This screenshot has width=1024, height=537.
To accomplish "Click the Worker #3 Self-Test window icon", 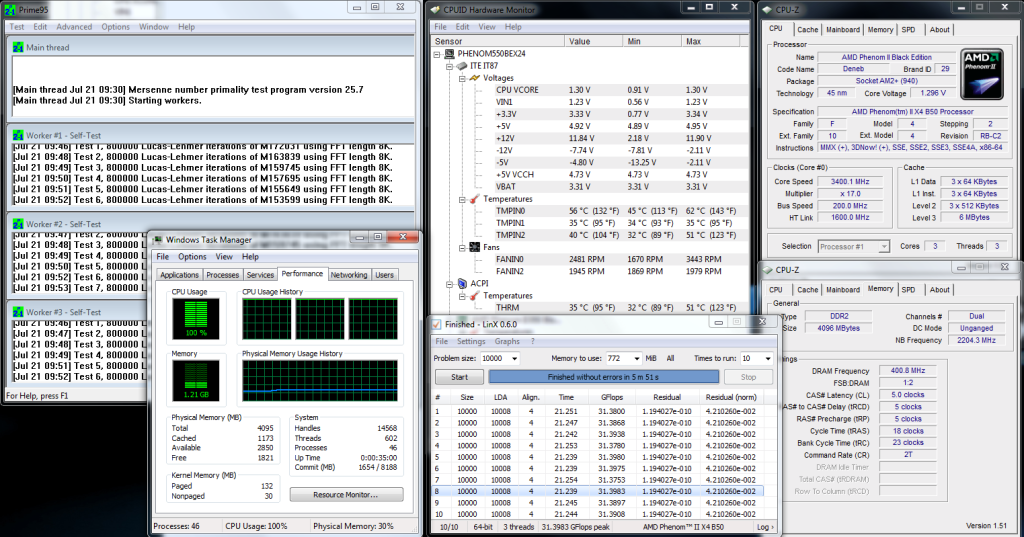I will 18,312.
